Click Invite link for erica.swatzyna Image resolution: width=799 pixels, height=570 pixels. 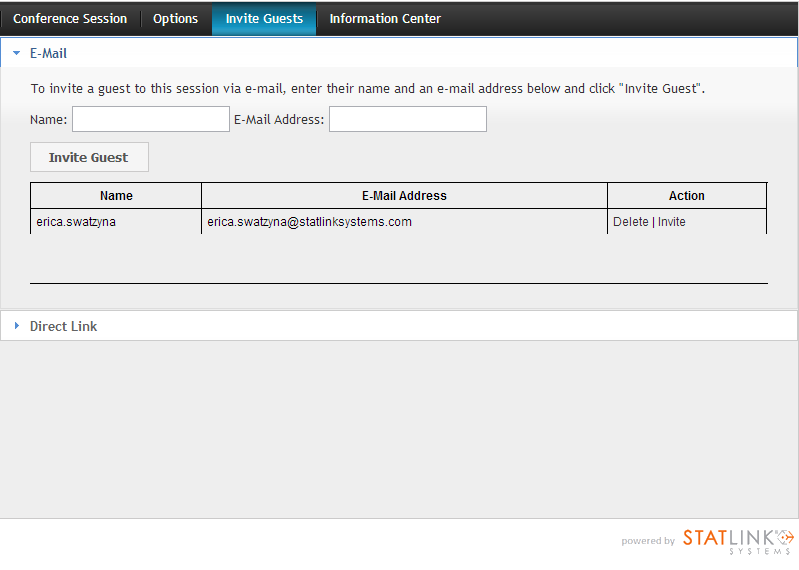671,222
